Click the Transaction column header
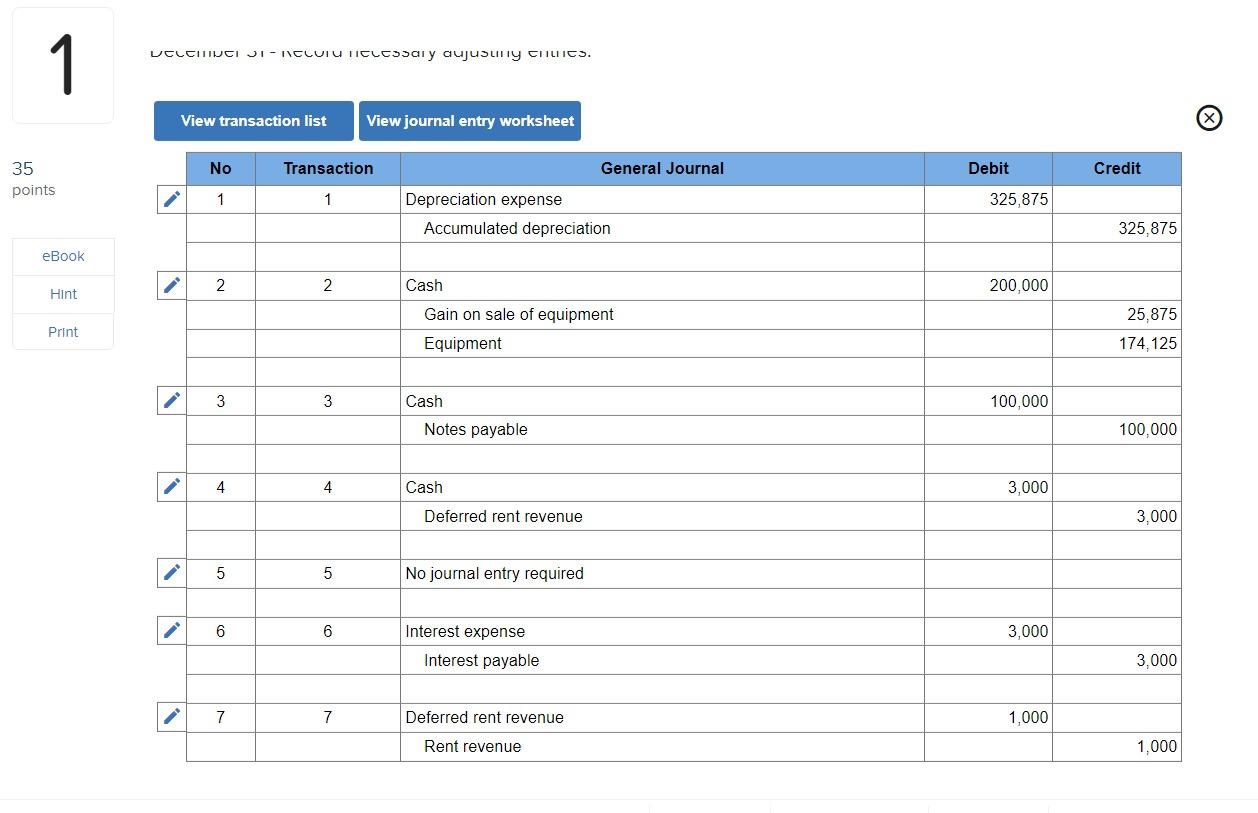 pos(328,169)
